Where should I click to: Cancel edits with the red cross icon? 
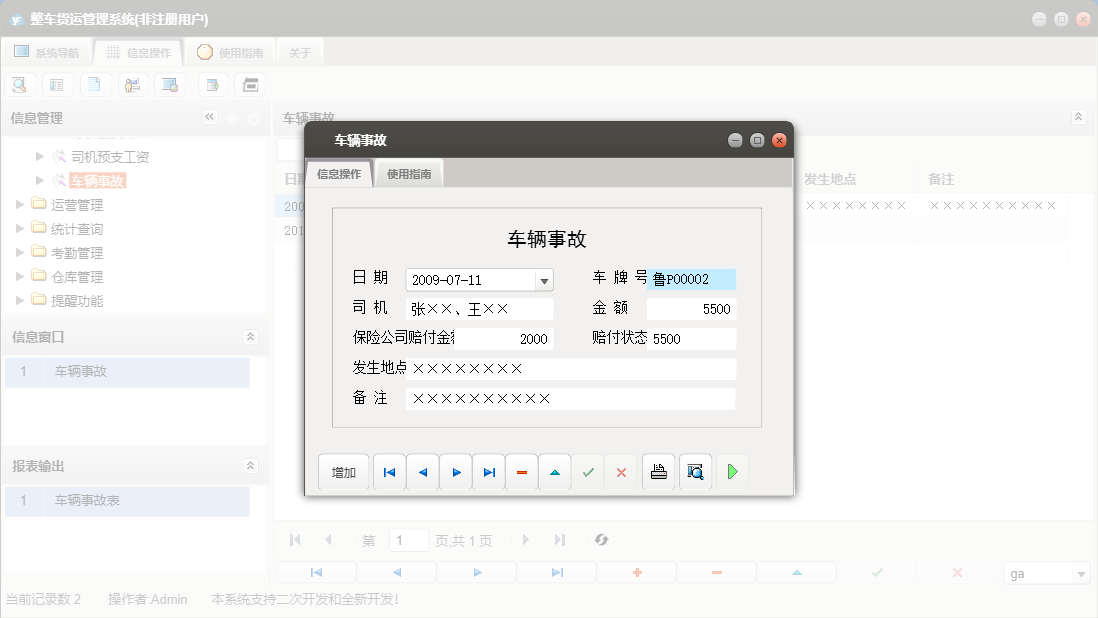[621, 471]
